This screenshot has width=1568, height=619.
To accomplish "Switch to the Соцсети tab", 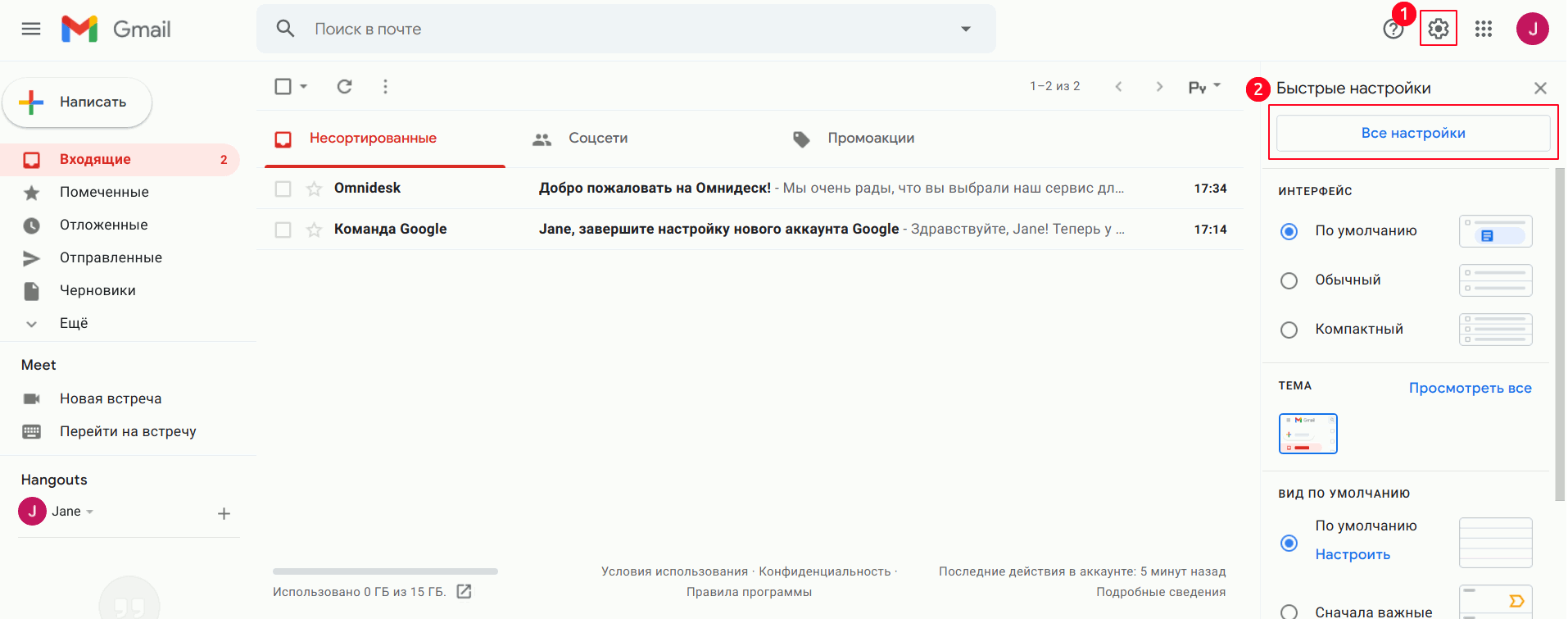I will coord(580,139).
